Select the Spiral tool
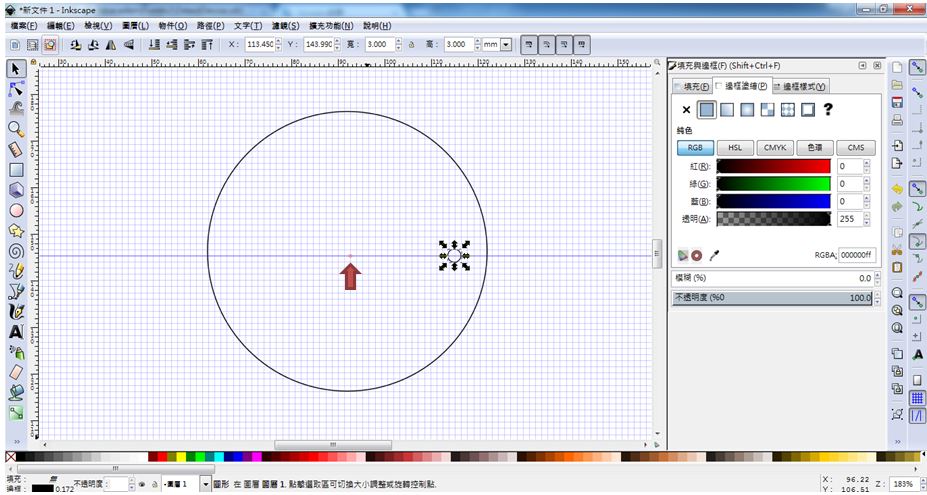927x495 pixels. tap(15, 251)
